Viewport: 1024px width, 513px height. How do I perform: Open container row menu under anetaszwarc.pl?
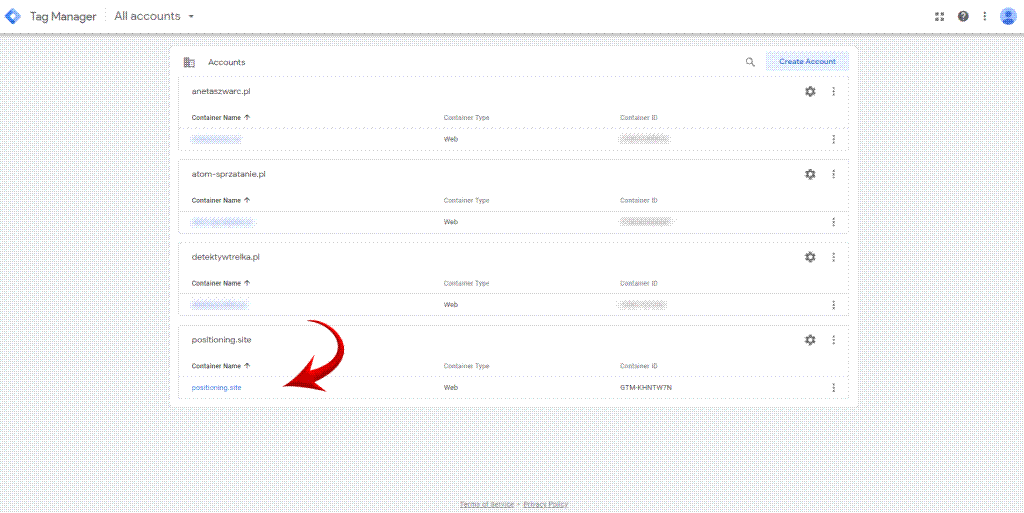pyautogui.click(x=833, y=139)
